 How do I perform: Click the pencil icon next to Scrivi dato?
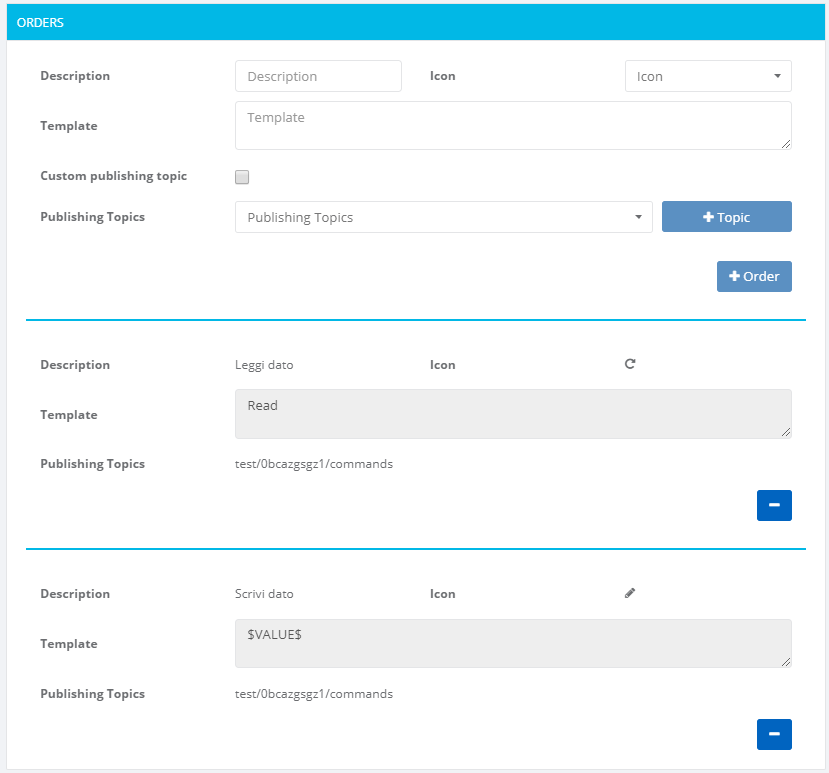(x=630, y=593)
